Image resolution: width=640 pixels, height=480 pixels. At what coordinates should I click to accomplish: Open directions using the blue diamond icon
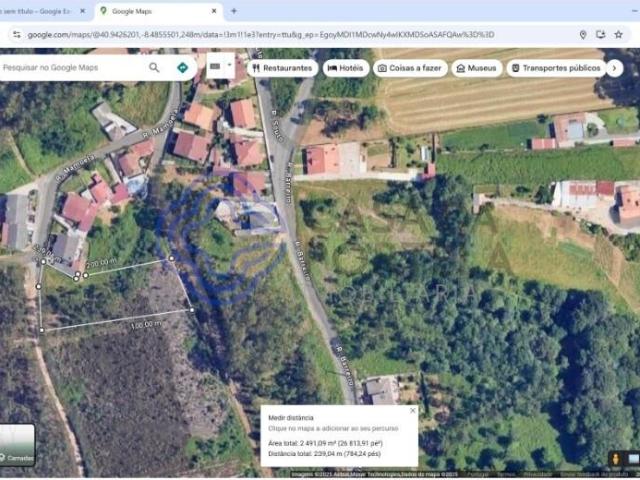click(x=182, y=67)
